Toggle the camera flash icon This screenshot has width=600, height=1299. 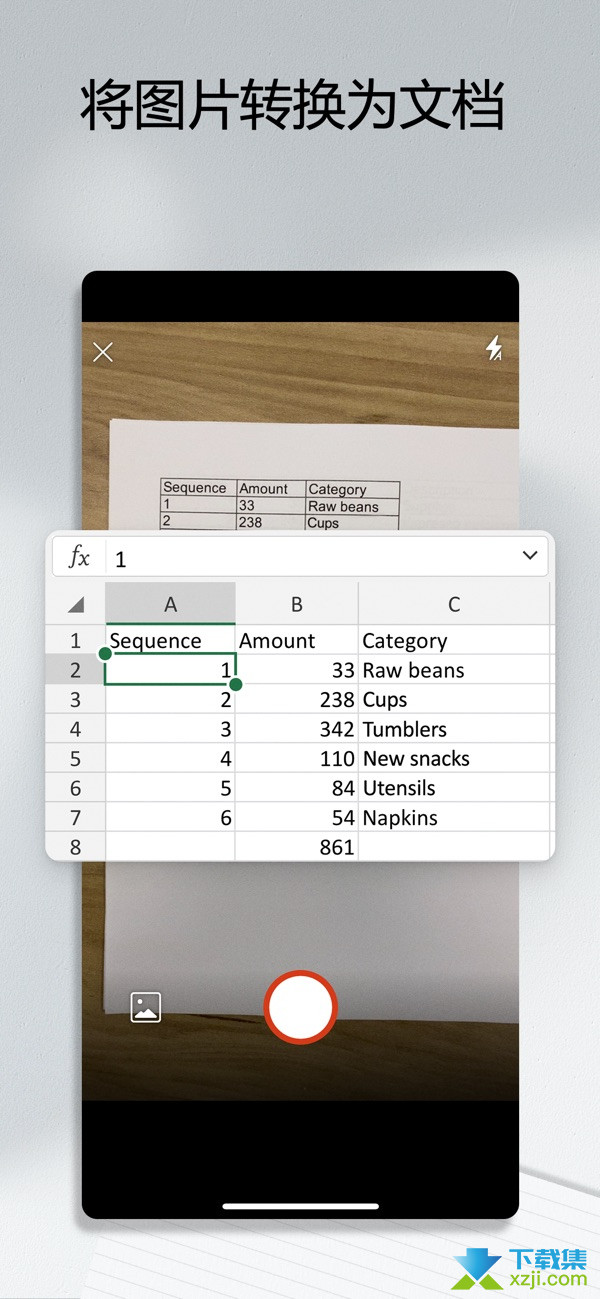point(494,348)
